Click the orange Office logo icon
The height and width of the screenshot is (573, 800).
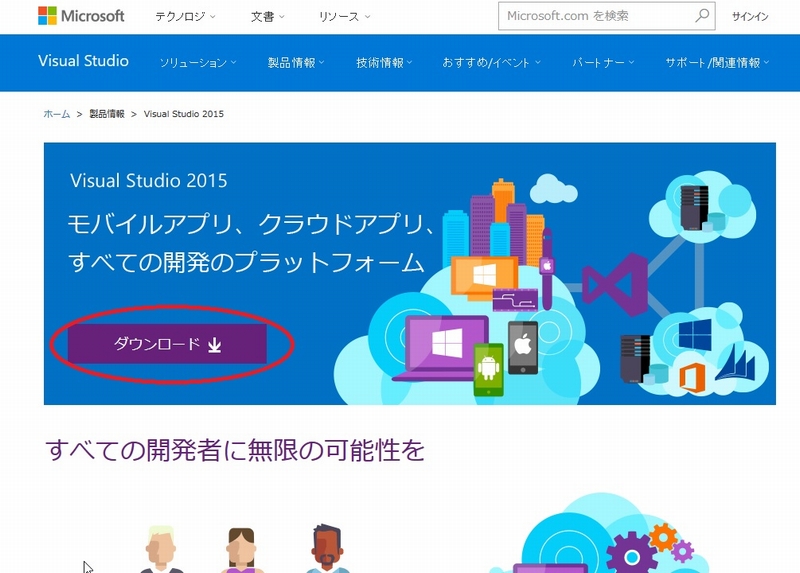(x=692, y=378)
